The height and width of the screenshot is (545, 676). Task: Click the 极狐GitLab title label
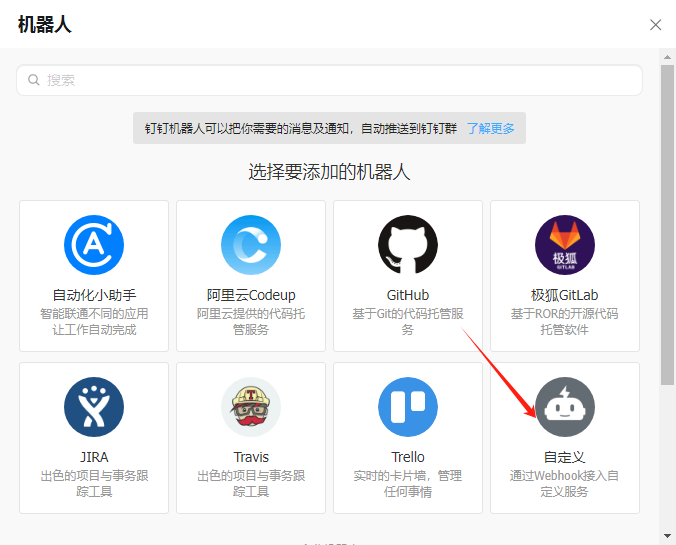coord(565,295)
